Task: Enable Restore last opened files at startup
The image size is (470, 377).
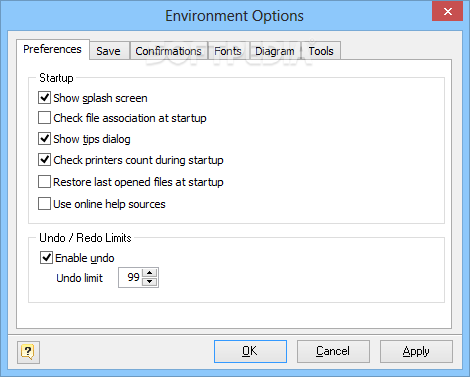Action: point(44,182)
